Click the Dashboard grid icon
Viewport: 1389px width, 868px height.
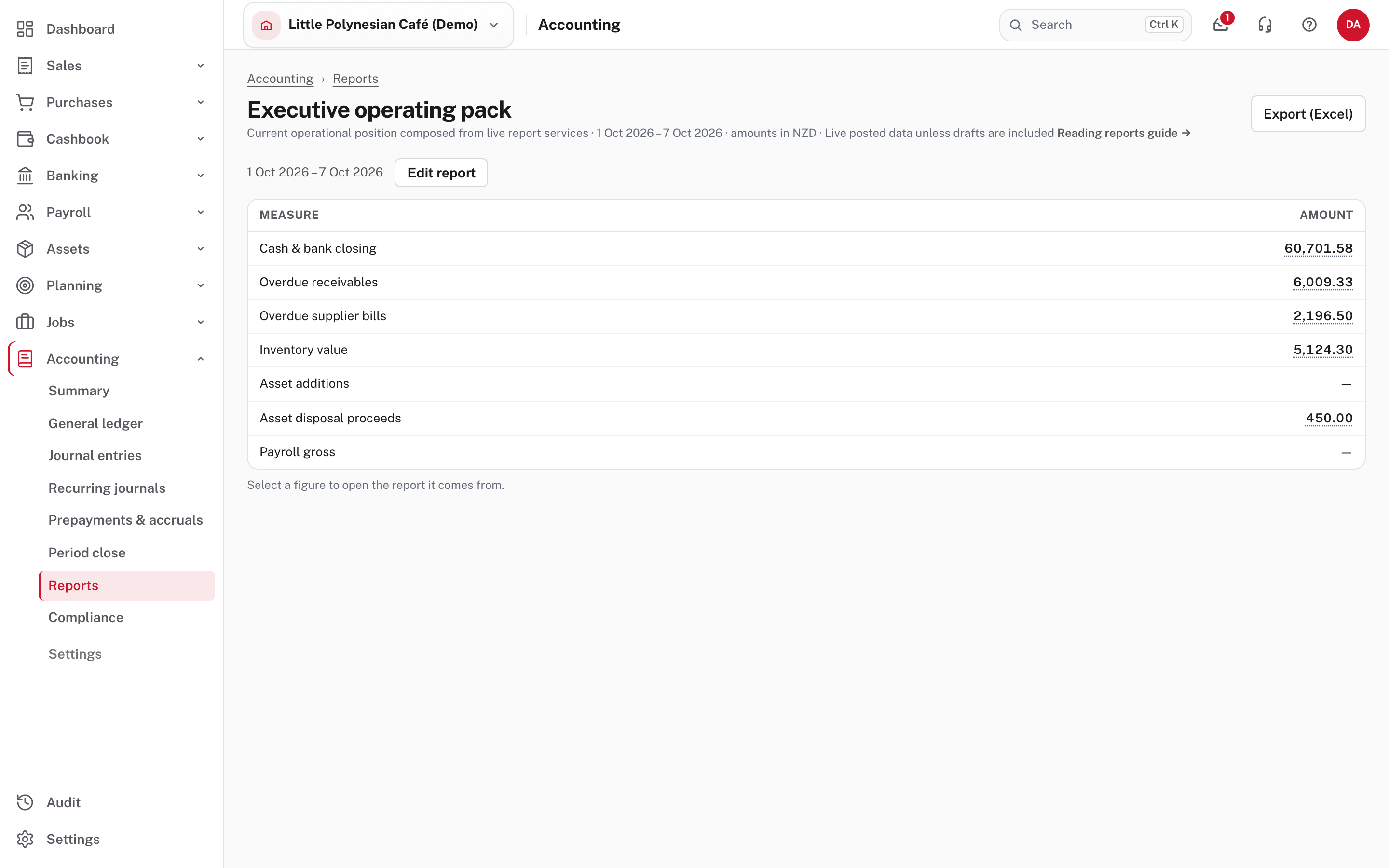(25, 29)
